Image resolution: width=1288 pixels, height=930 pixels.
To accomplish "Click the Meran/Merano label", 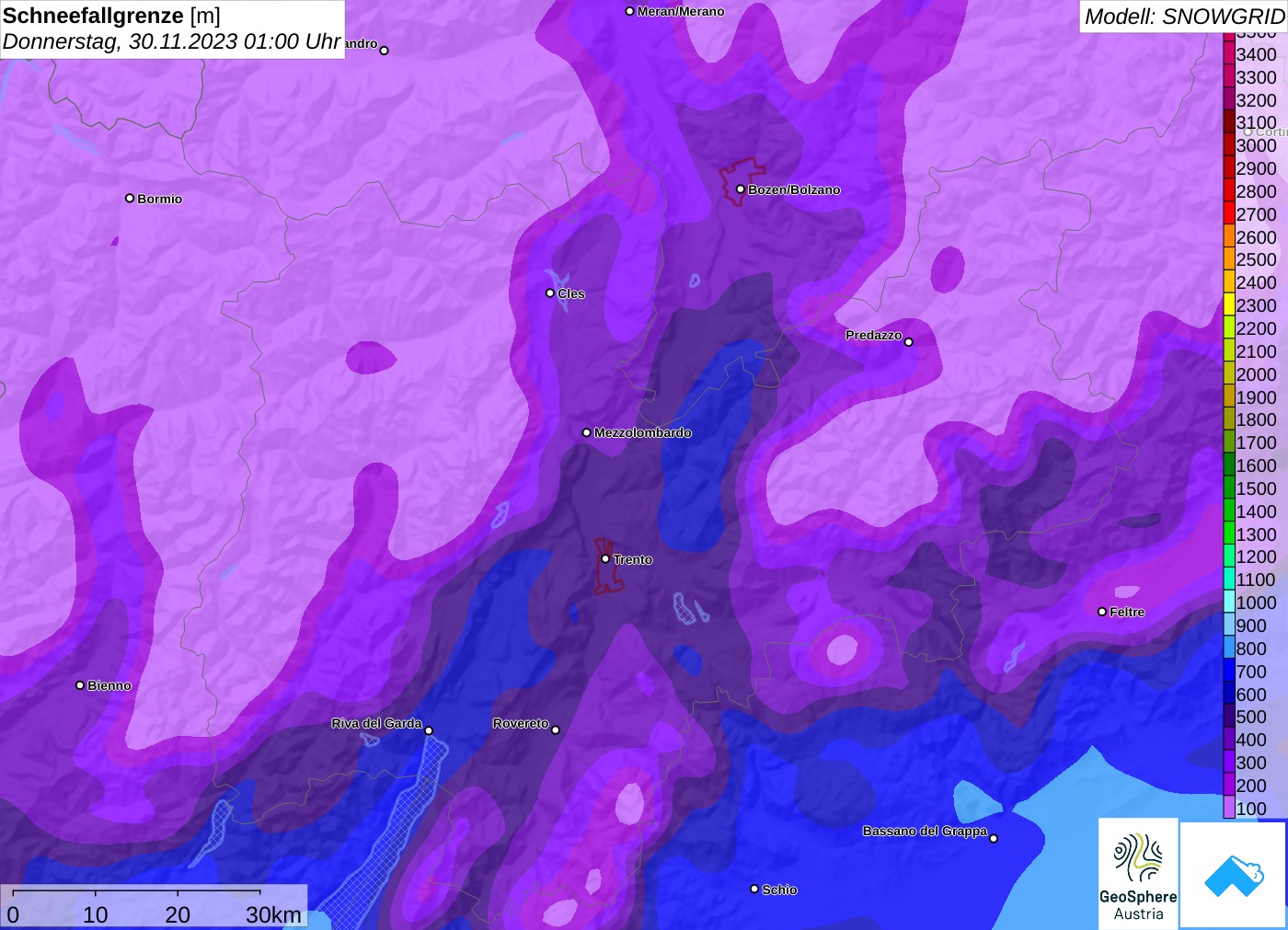I will [681, 12].
